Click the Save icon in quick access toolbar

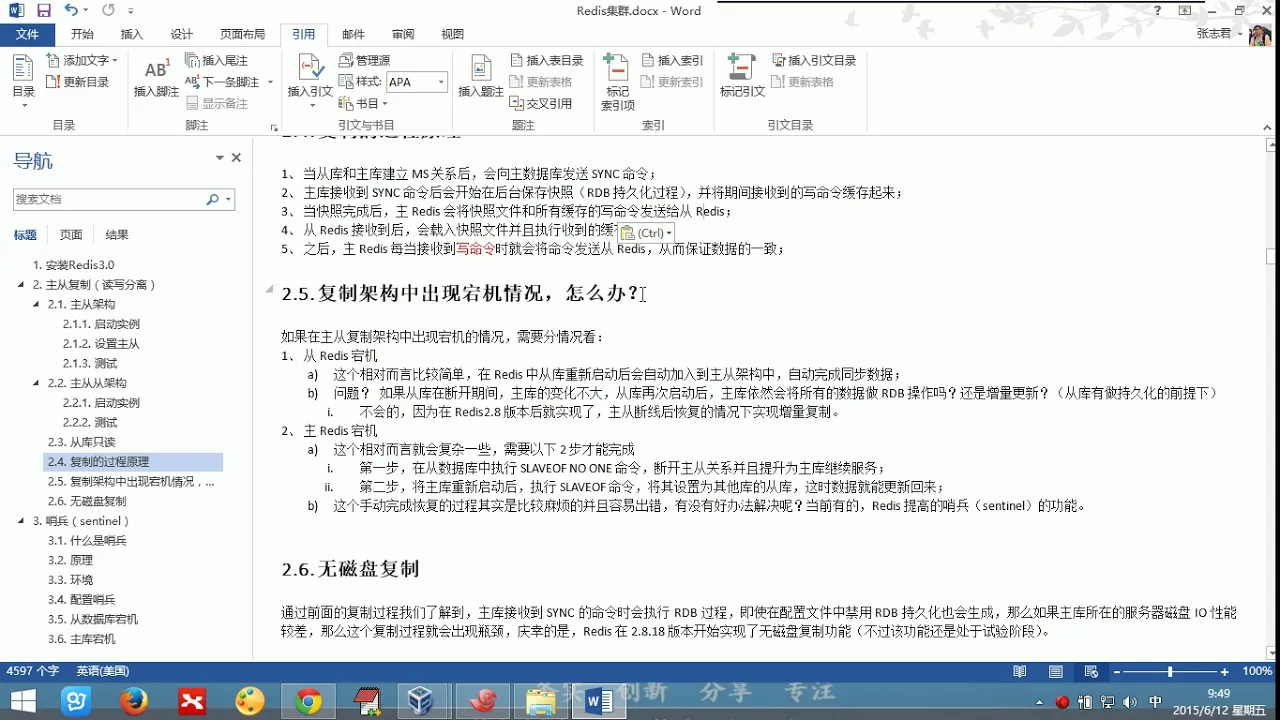click(44, 11)
